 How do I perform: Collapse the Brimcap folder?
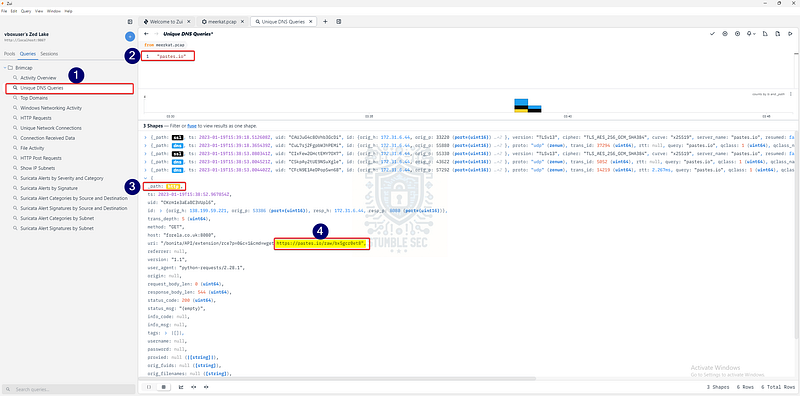[5, 68]
